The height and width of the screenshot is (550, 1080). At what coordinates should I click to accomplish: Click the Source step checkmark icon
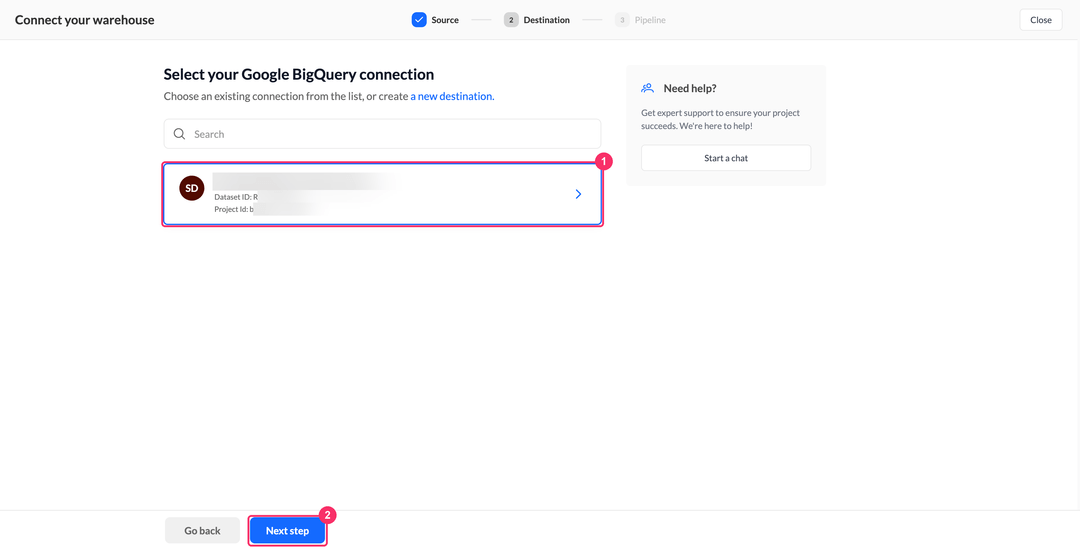(x=419, y=20)
